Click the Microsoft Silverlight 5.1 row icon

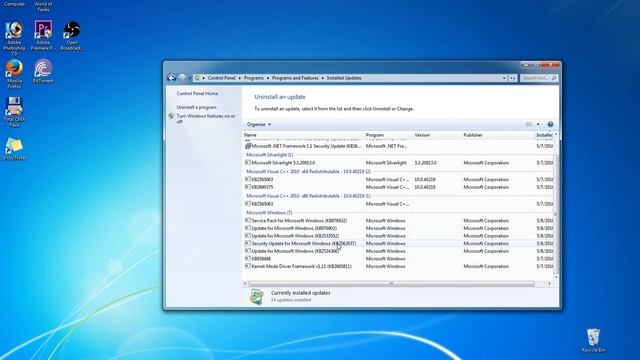(x=248, y=162)
